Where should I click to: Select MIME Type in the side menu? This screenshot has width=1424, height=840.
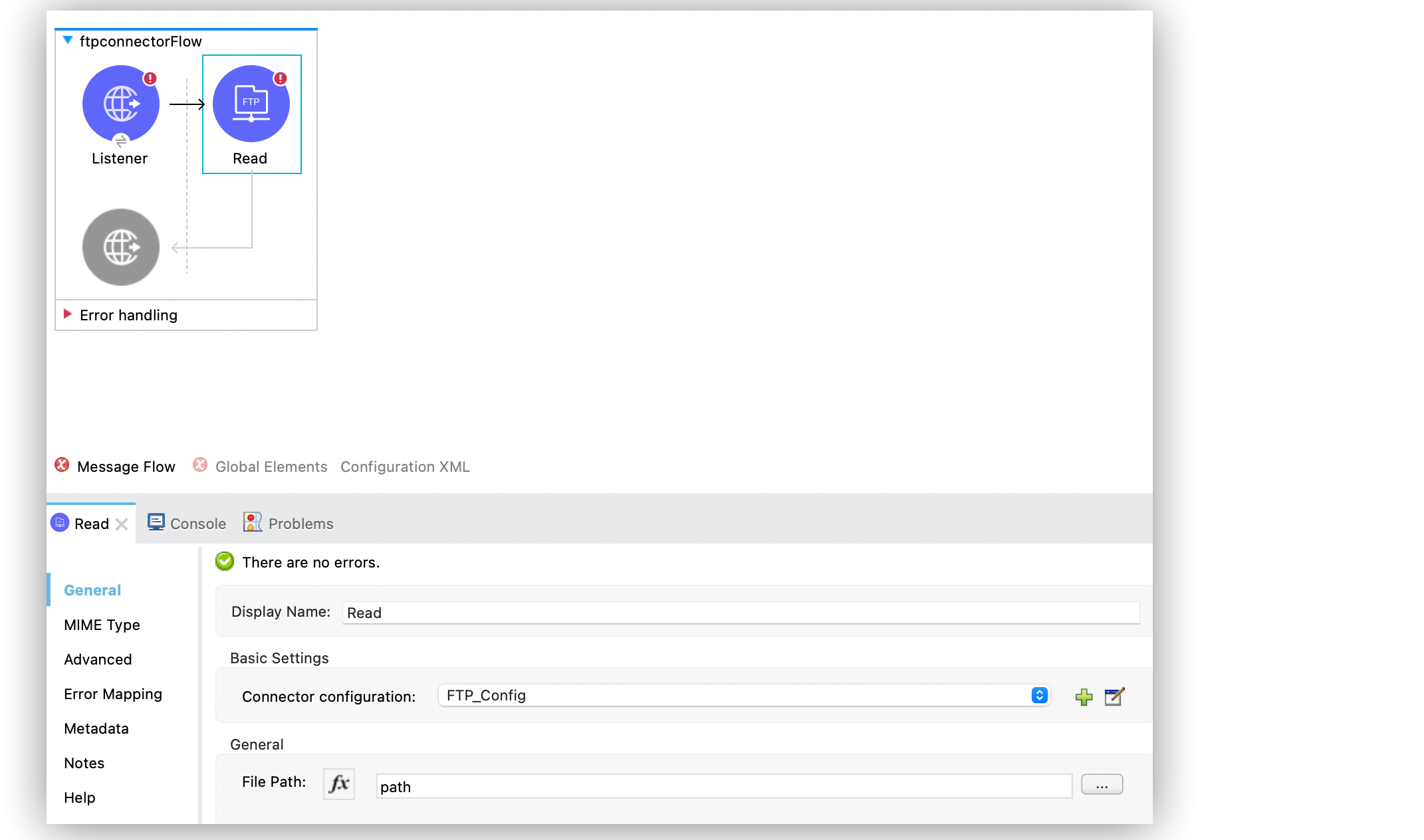pyautogui.click(x=102, y=625)
